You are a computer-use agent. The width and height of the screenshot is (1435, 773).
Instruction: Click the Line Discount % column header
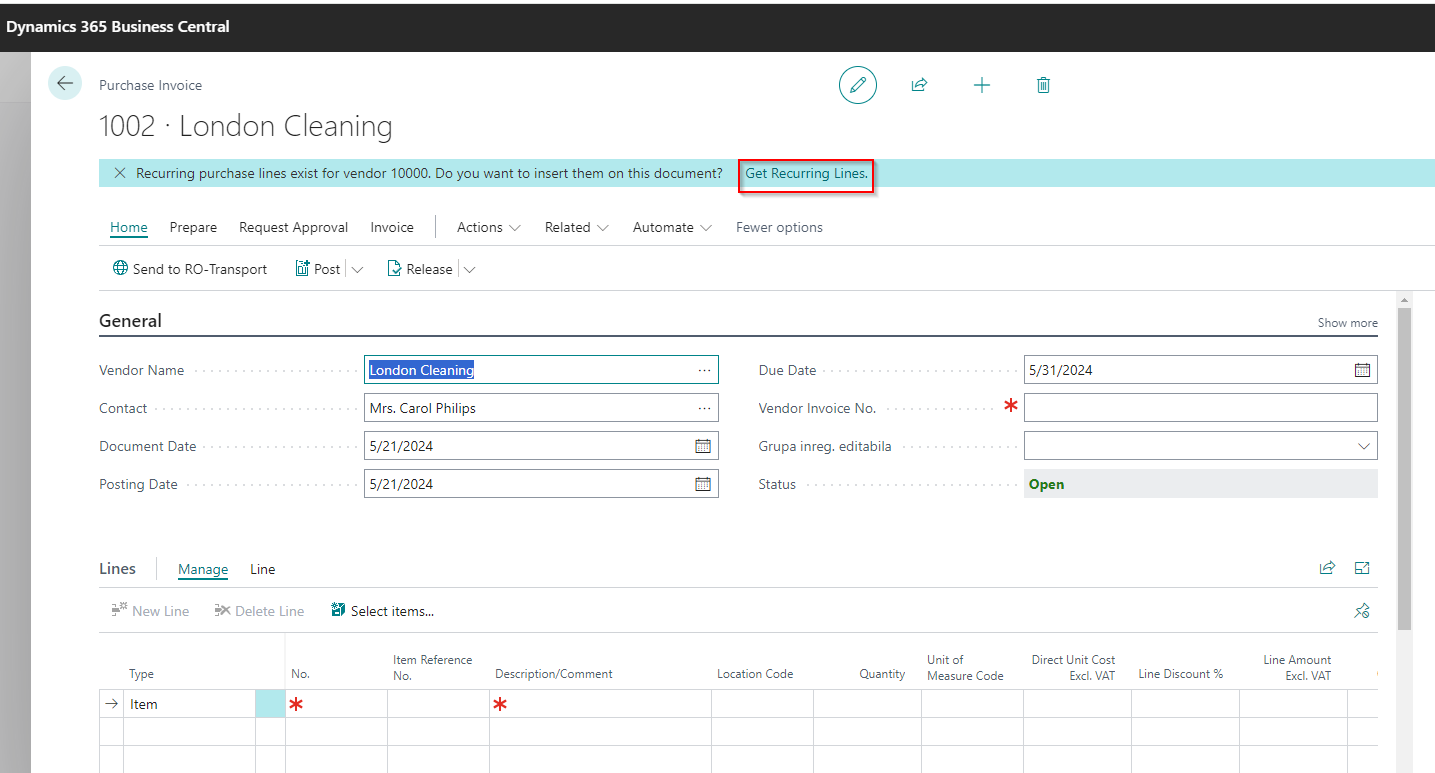(x=1180, y=674)
